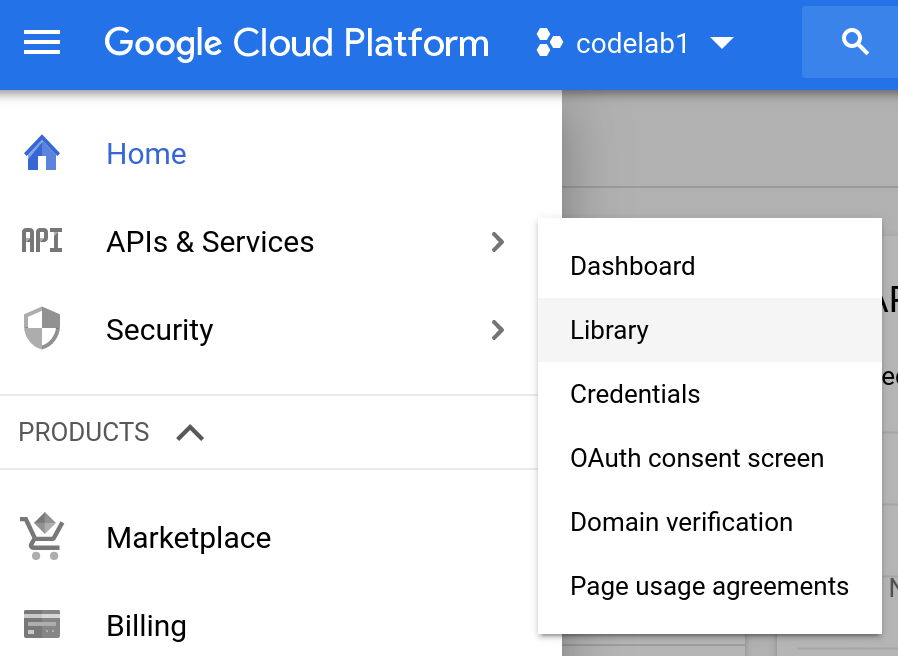Screen dimensions: 898x656
Task: Collapse the PRODUCTS section
Action: click(190, 432)
